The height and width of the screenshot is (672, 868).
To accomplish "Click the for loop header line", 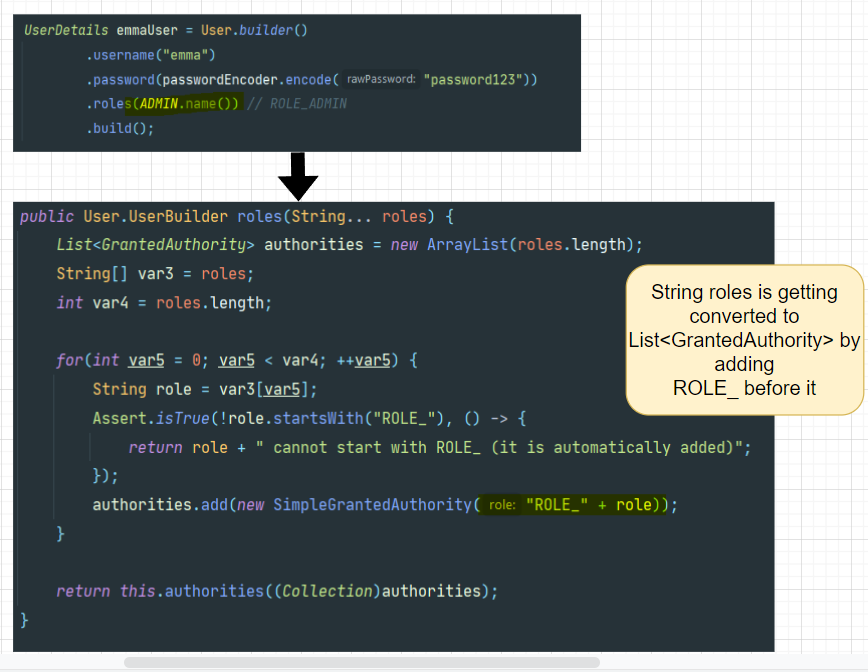I will pyautogui.click(x=235, y=360).
